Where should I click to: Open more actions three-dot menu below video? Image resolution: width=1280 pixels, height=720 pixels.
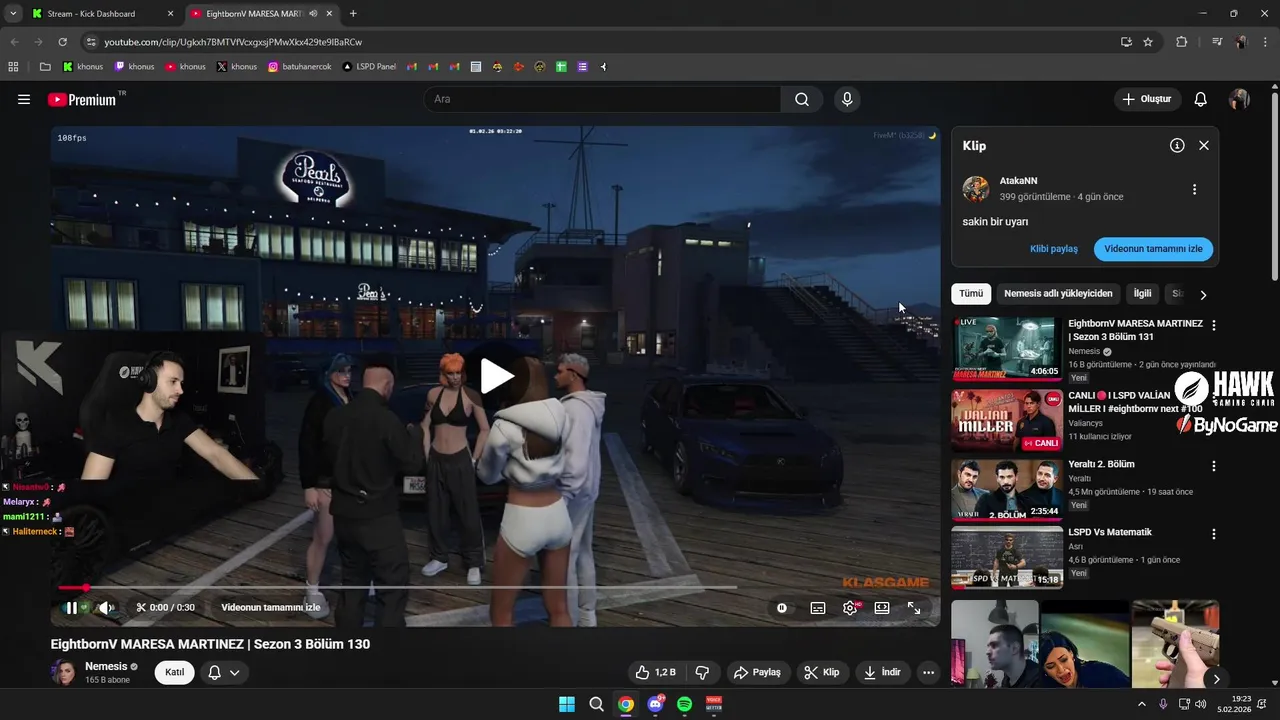tap(929, 672)
